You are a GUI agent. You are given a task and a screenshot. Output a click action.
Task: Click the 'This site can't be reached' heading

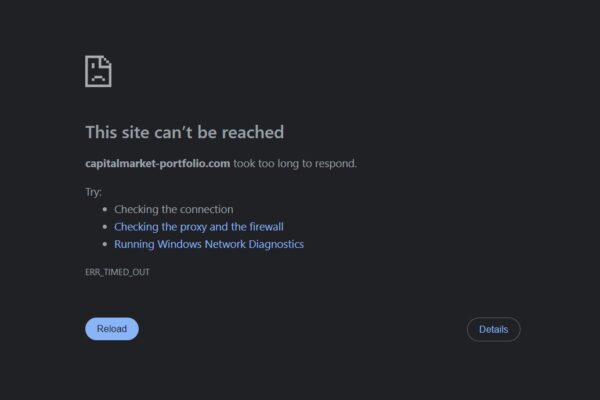tap(184, 132)
